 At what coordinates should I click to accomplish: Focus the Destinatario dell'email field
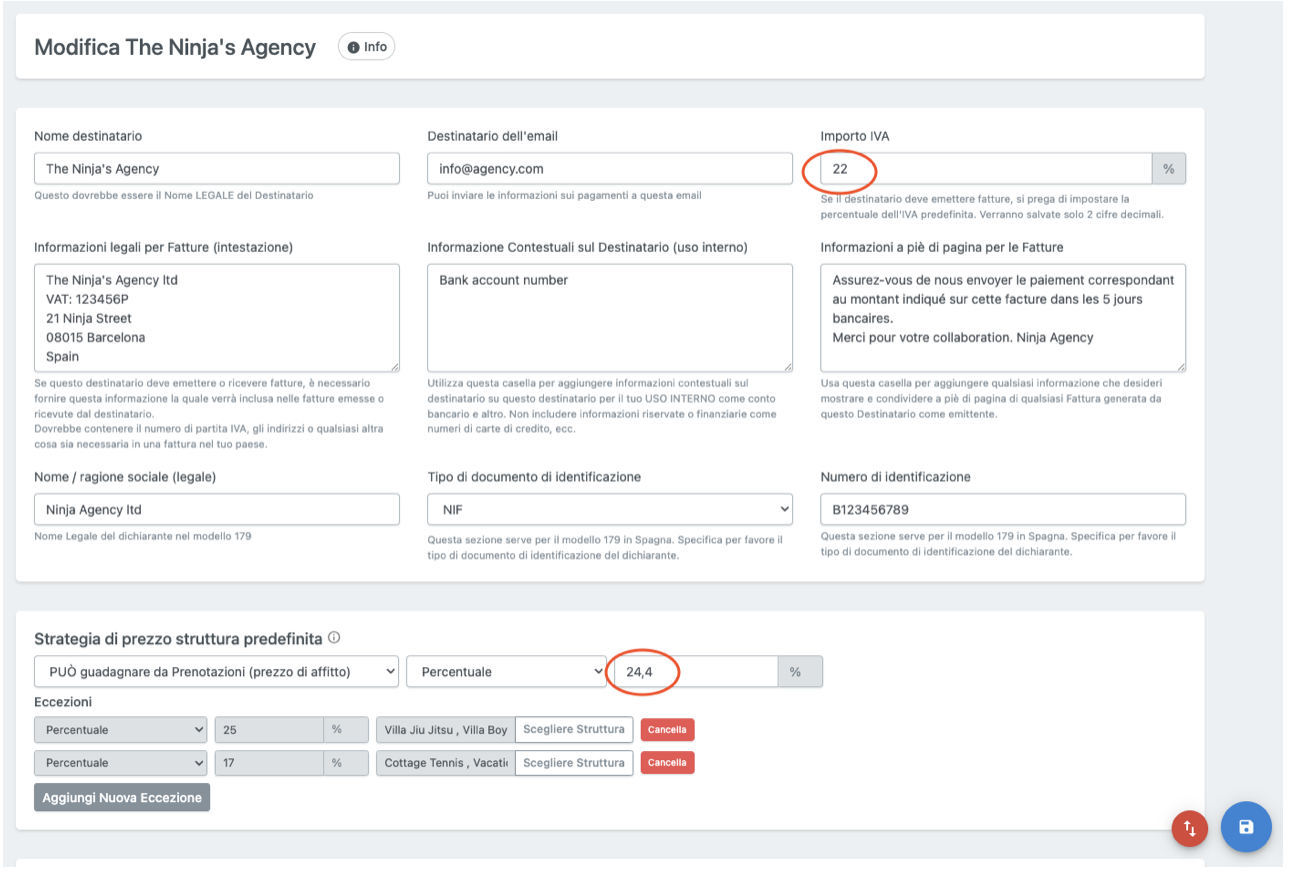(609, 169)
